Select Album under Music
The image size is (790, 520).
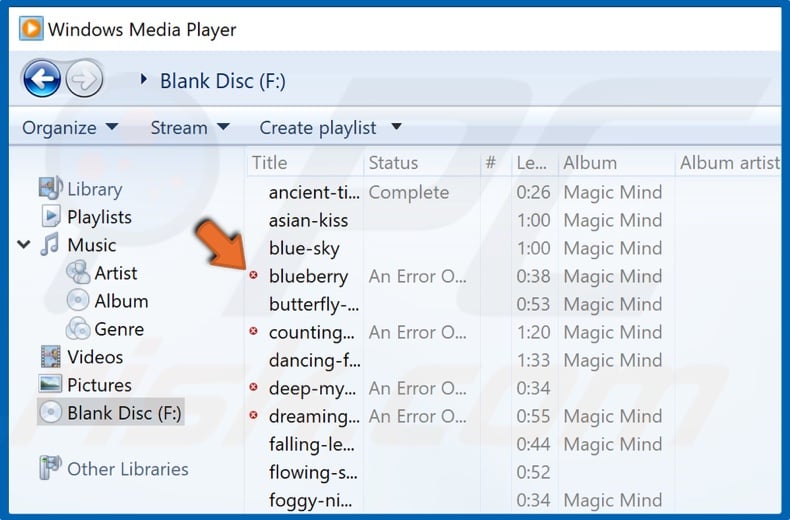tap(121, 301)
